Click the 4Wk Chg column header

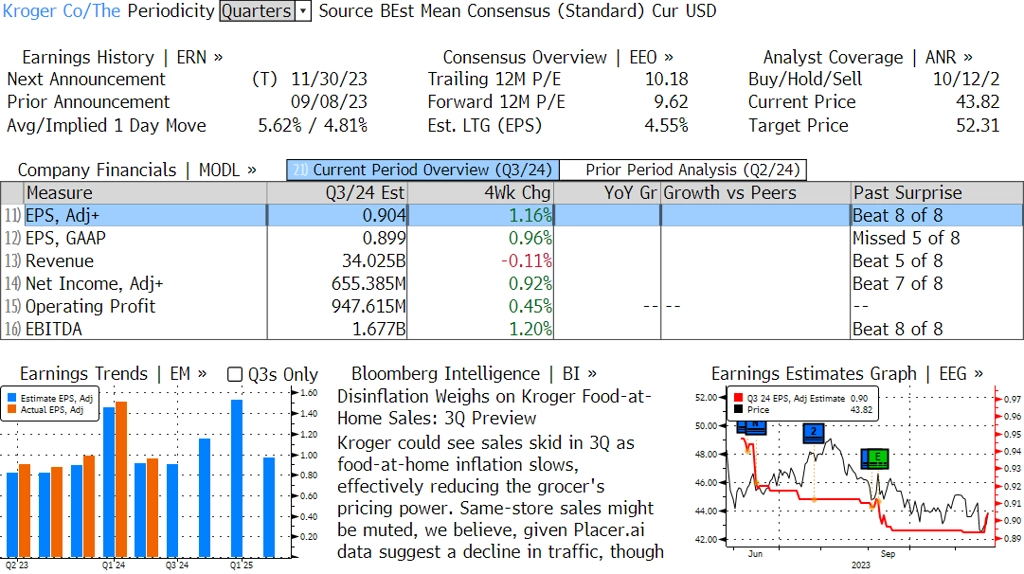click(x=481, y=193)
